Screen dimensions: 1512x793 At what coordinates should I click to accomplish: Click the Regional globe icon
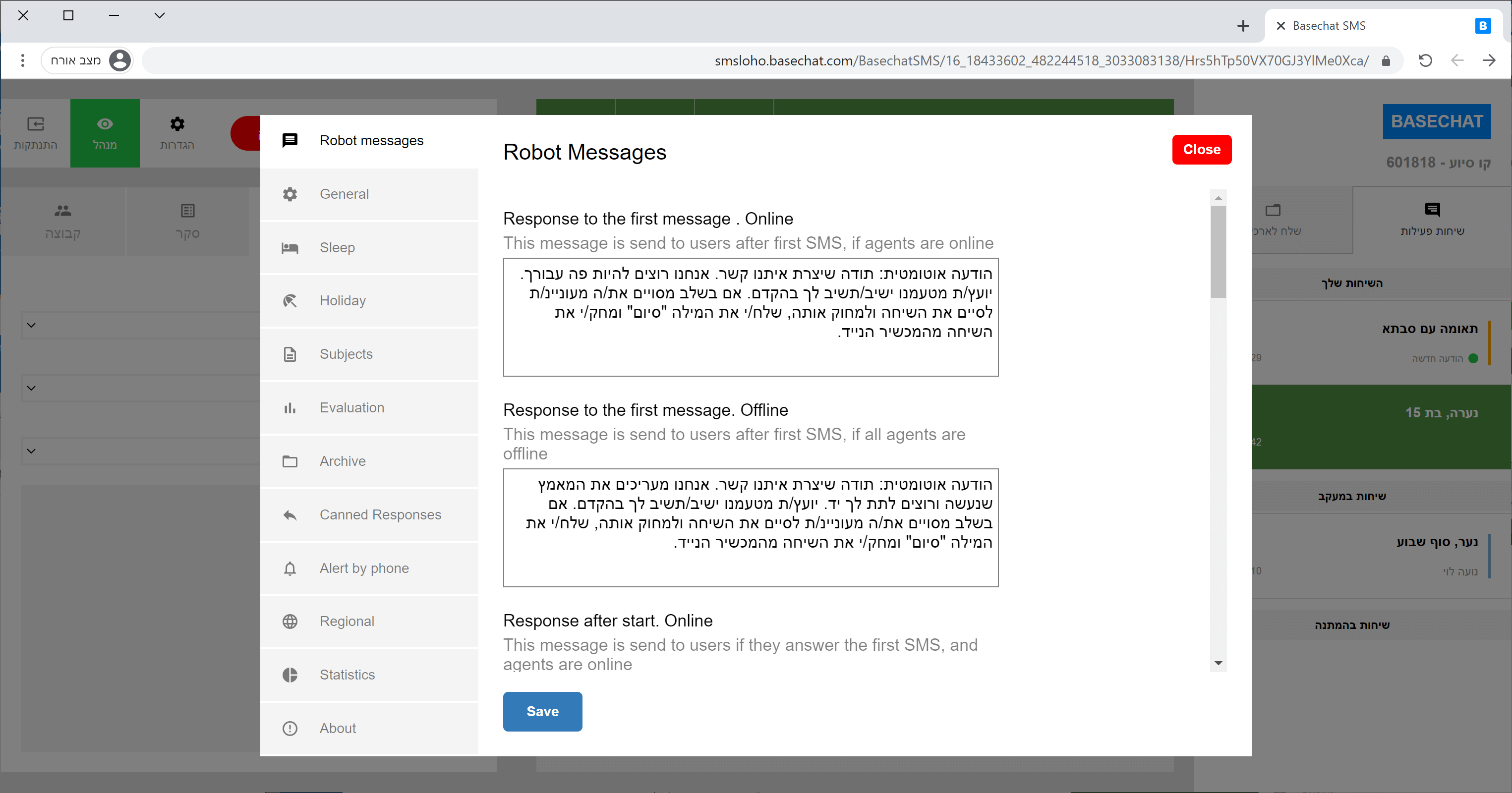(290, 622)
